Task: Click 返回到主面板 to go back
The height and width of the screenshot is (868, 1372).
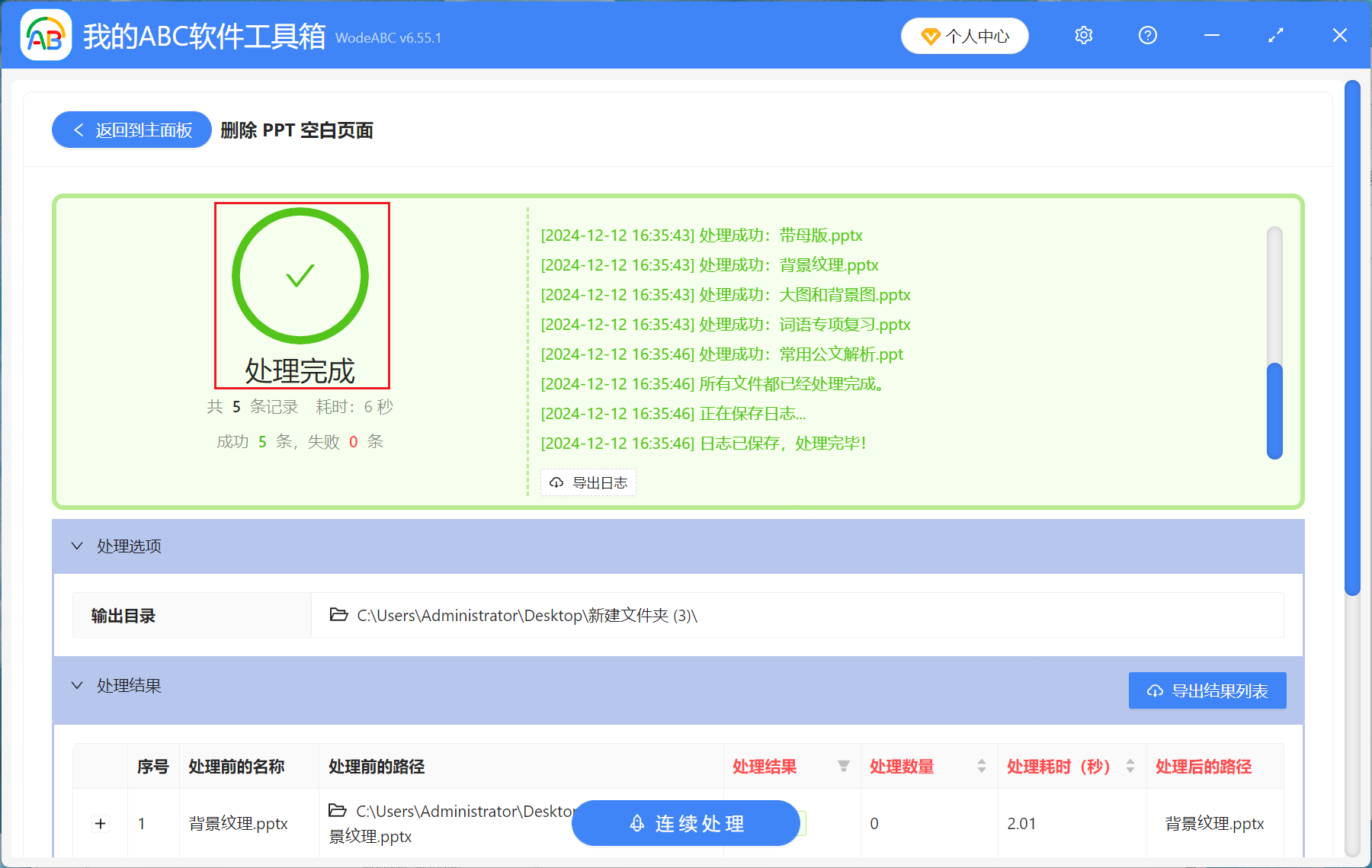Action: (131, 130)
